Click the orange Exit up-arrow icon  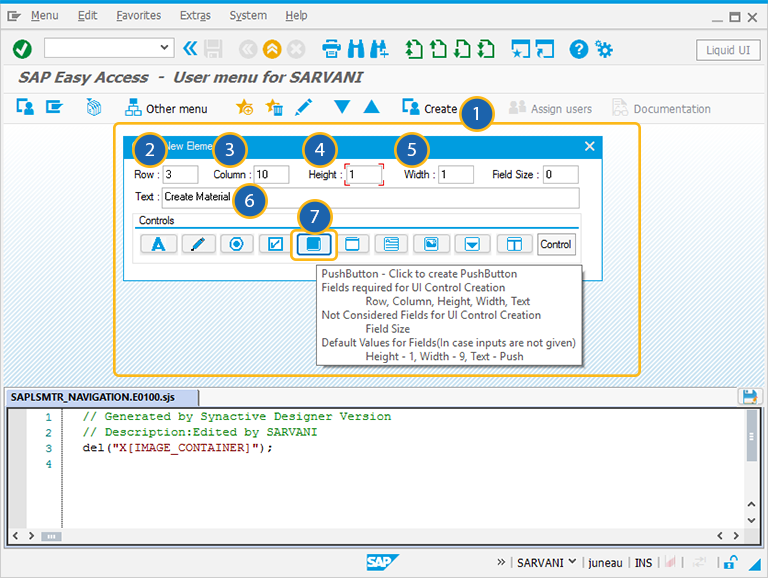[x=272, y=49]
